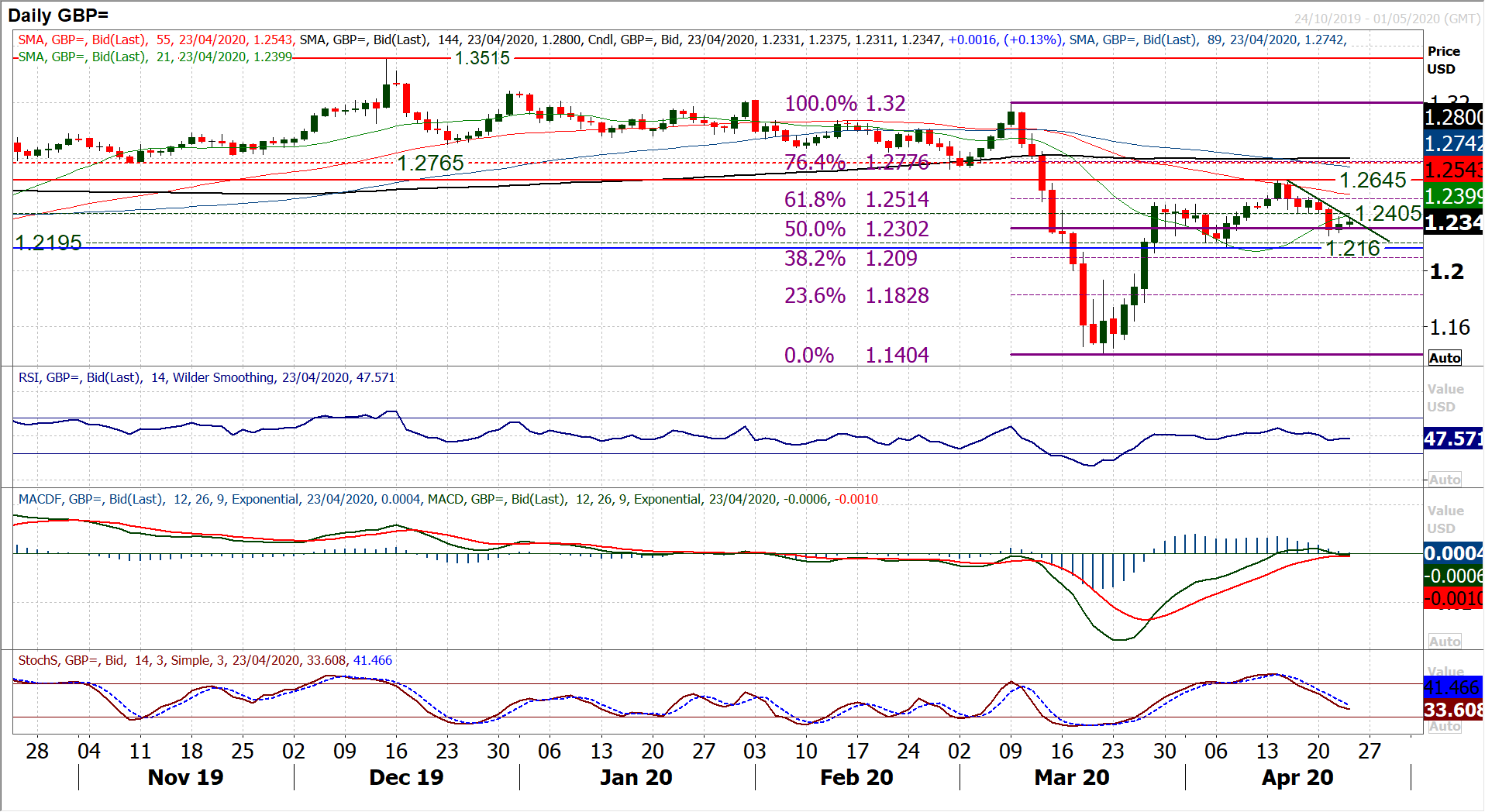Select the SMA 55 legend entry
Image resolution: width=1485 pixels, height=812 pixels.
156,40
